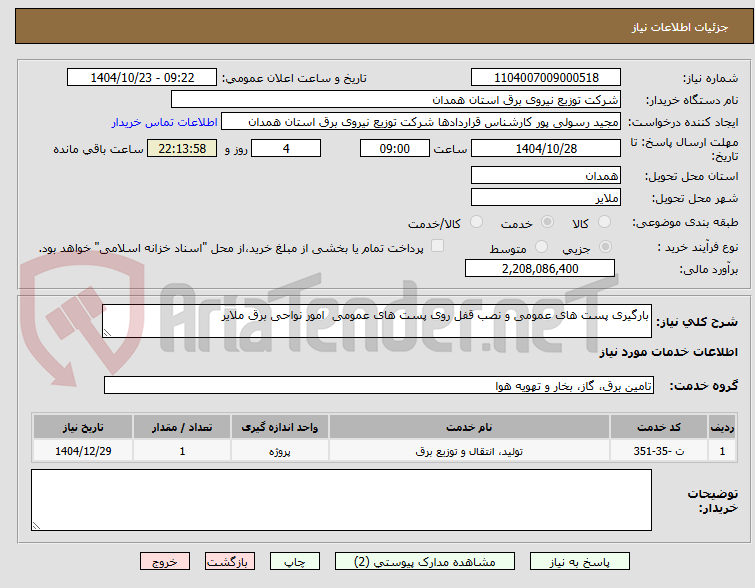Select the متوسط purchase type radio

tap(542, 247)
